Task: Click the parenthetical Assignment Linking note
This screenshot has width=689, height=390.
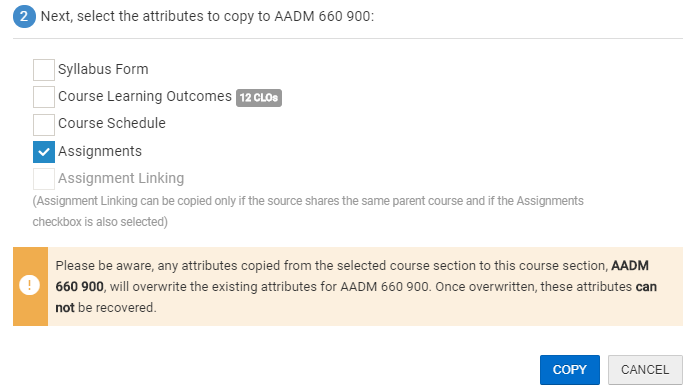Action: pos(308,211)
